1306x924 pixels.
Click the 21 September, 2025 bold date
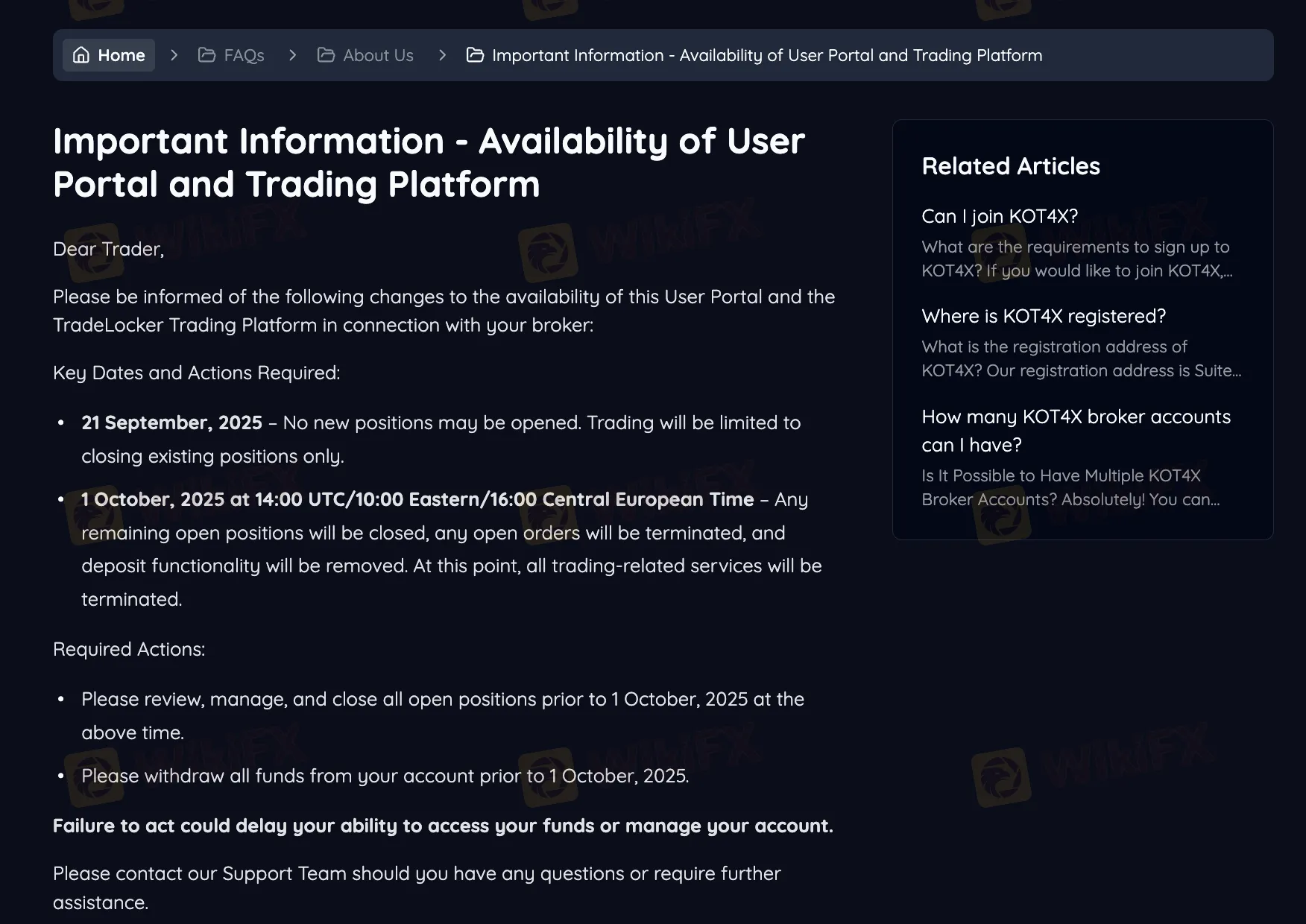171,423
